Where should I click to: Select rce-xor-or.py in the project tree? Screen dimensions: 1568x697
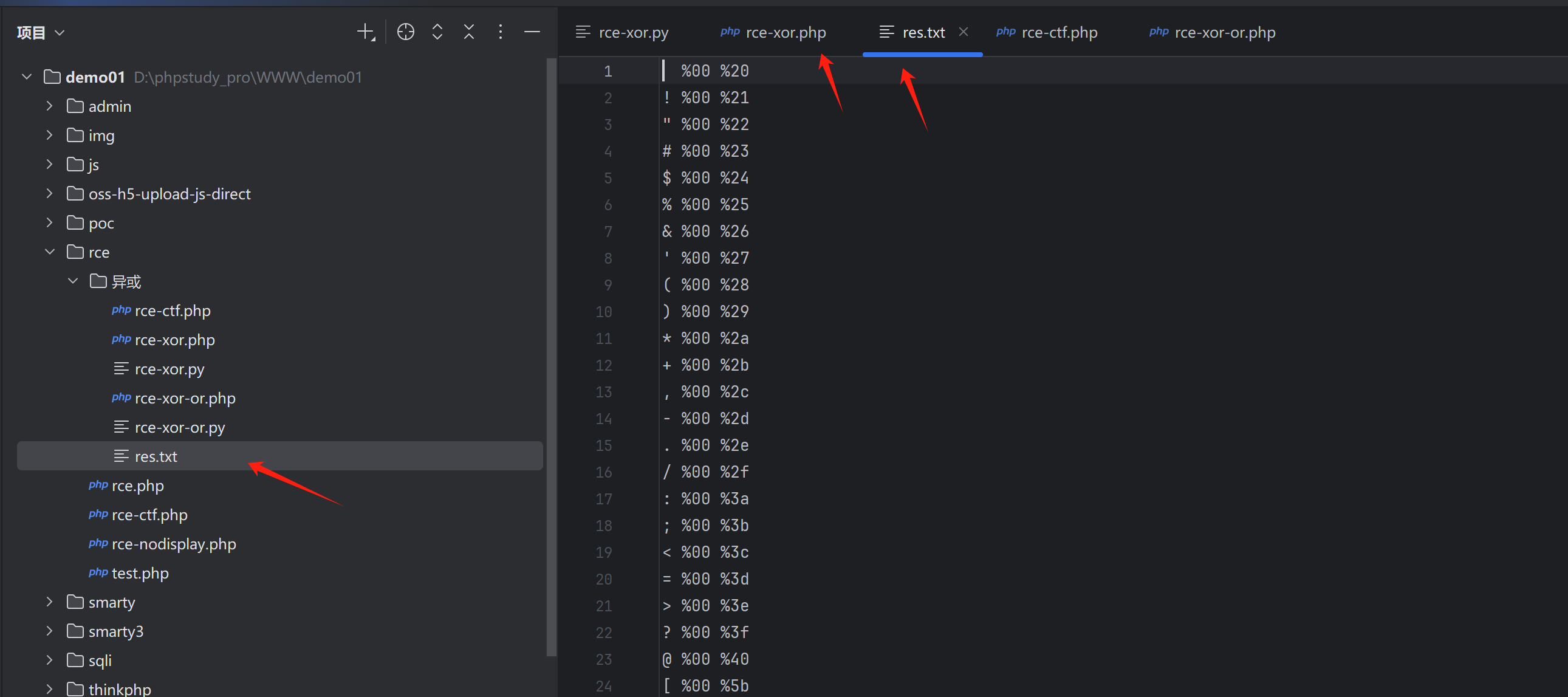point(180,427)
